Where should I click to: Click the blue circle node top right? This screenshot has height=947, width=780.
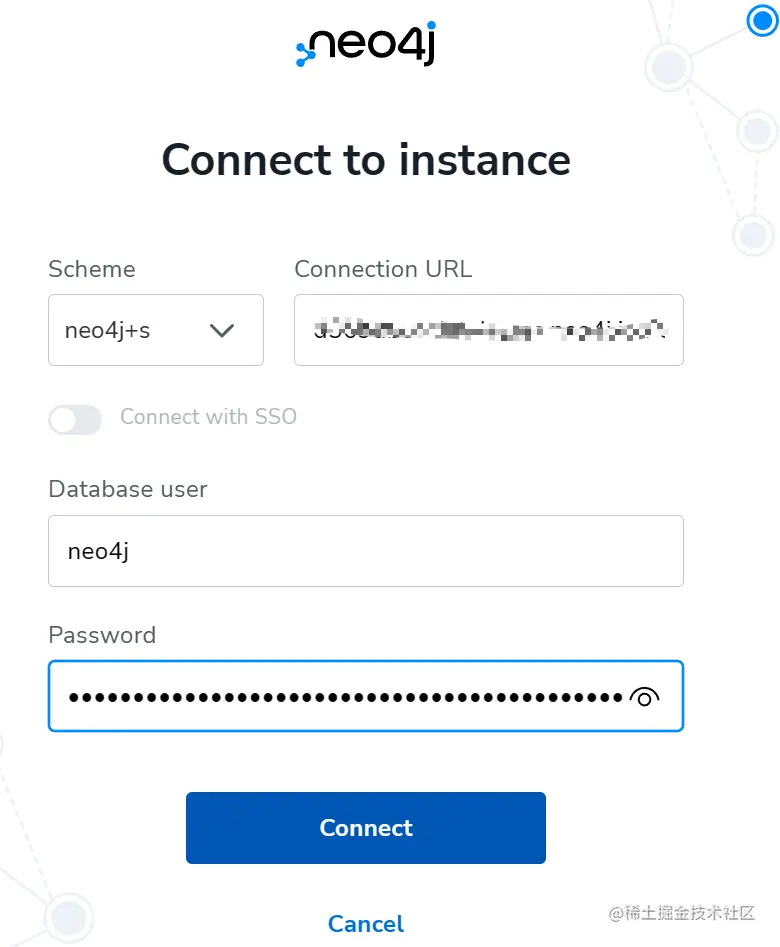[762, 20]
